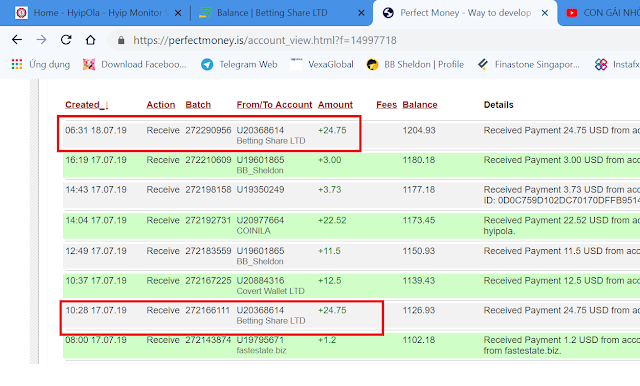The height and width of the screenshot is (386, 640).
Task: Click the perfectmoney.is address bar URL
Action: 264,40
